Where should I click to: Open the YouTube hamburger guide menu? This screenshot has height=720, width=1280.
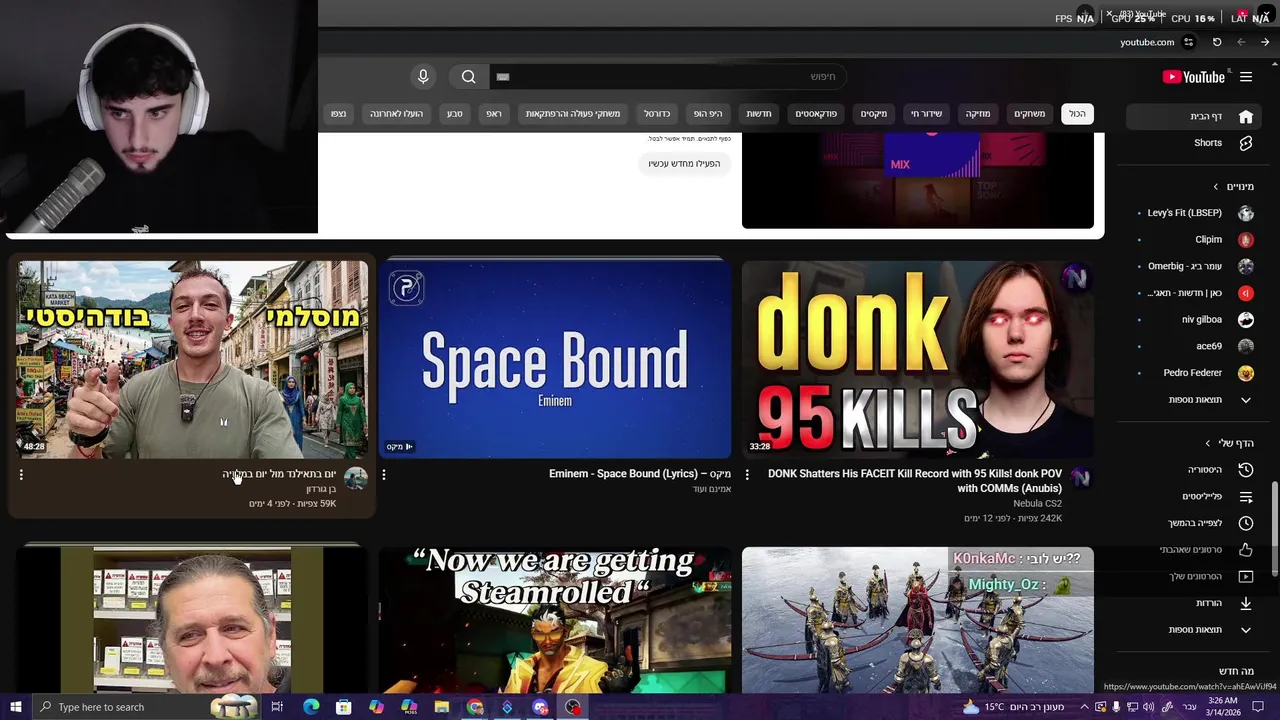1246,77
